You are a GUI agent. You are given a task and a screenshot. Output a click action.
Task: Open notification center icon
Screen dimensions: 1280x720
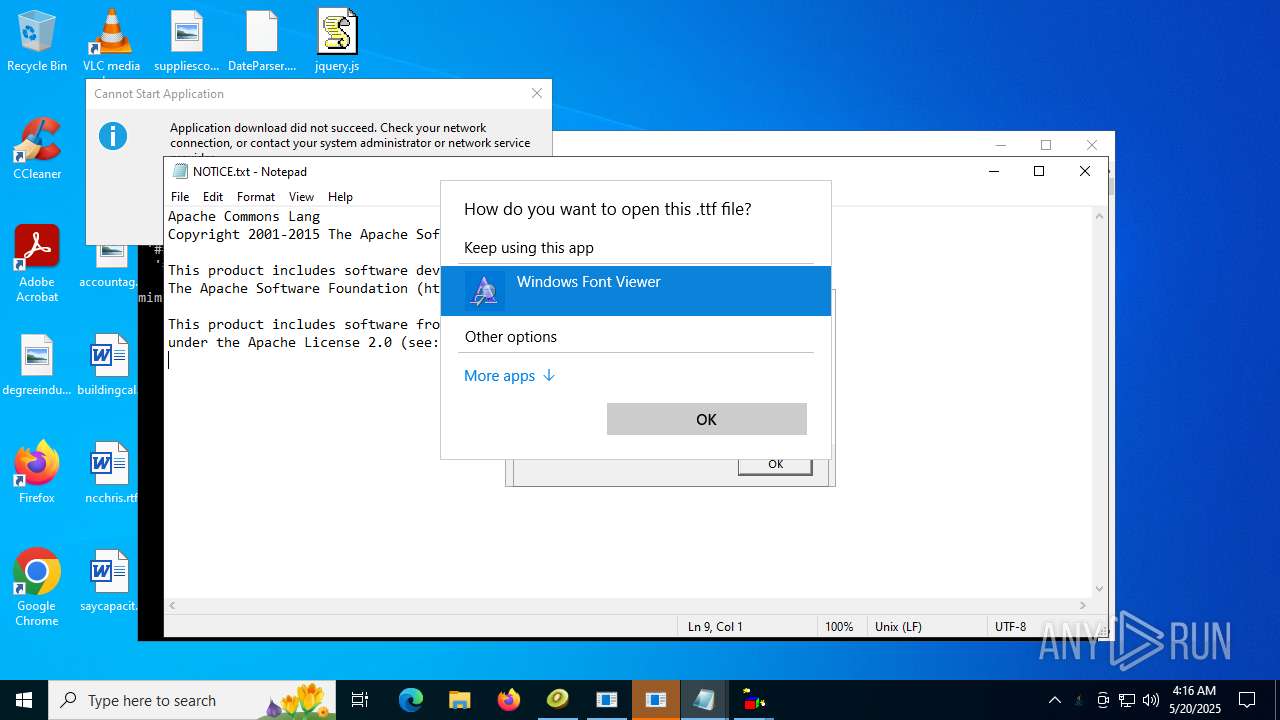pyautogui.click(x=1247, y=700)
